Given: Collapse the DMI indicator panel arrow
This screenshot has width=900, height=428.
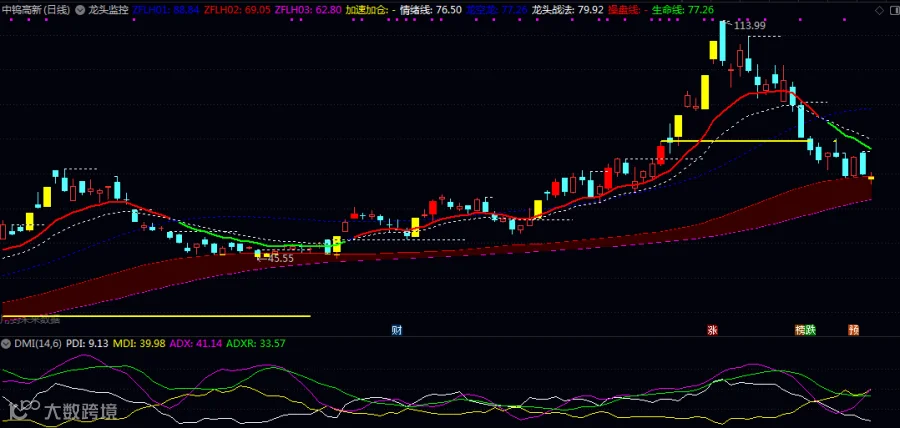Looking at the screenshot, I should pyautogui.click(x=6, y=344).
